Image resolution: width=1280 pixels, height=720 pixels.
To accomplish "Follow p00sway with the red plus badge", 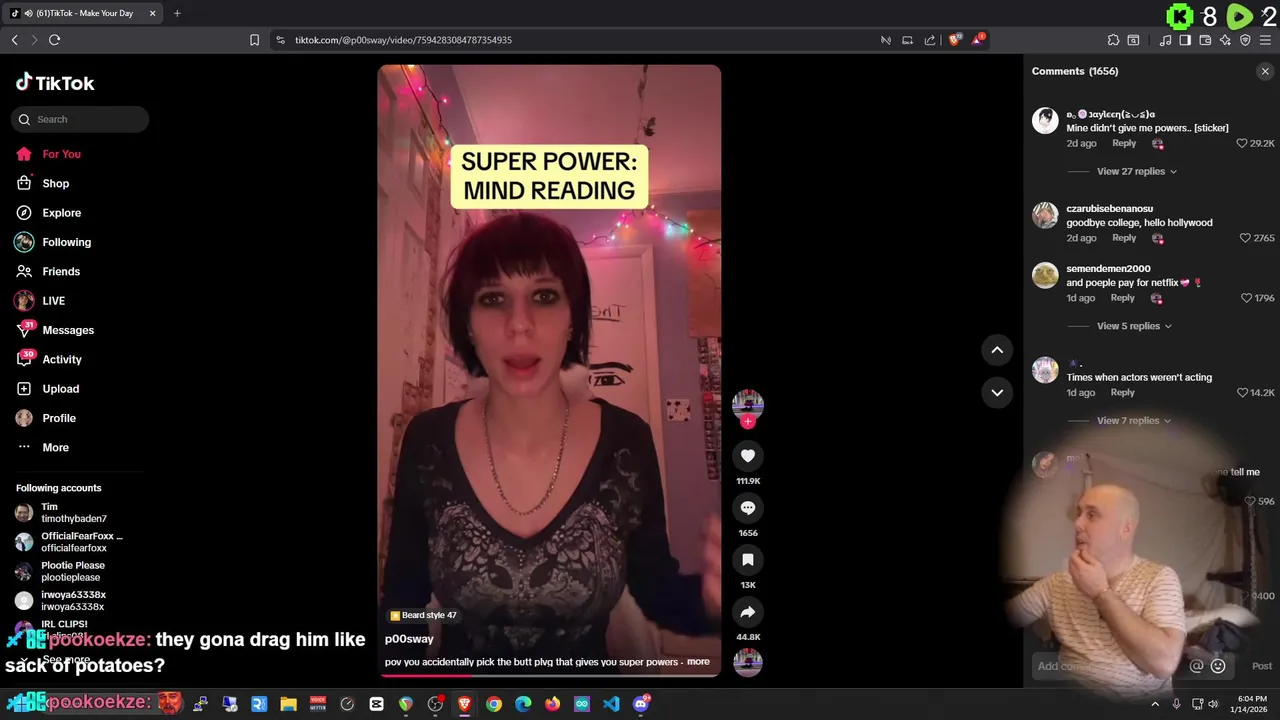I will pyautogui.click(x=748, y=422).
